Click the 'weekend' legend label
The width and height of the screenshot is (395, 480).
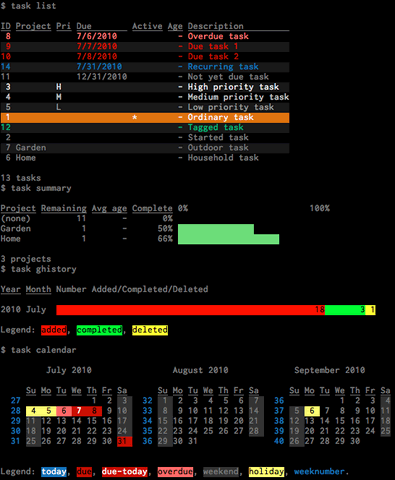[x=221, y=472]
